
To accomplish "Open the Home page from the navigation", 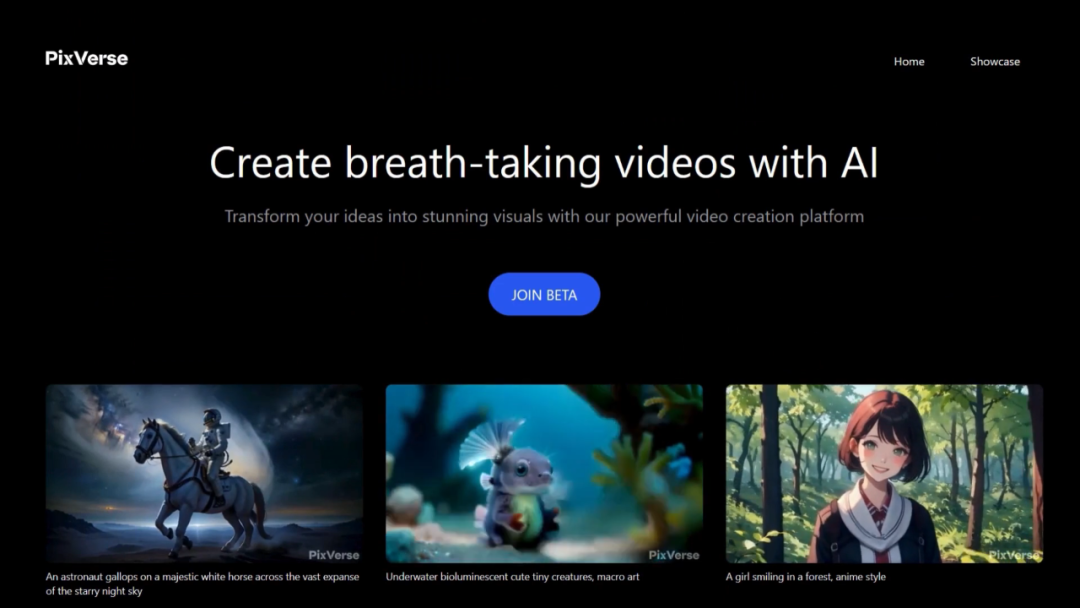I will (x=908, y=61).
